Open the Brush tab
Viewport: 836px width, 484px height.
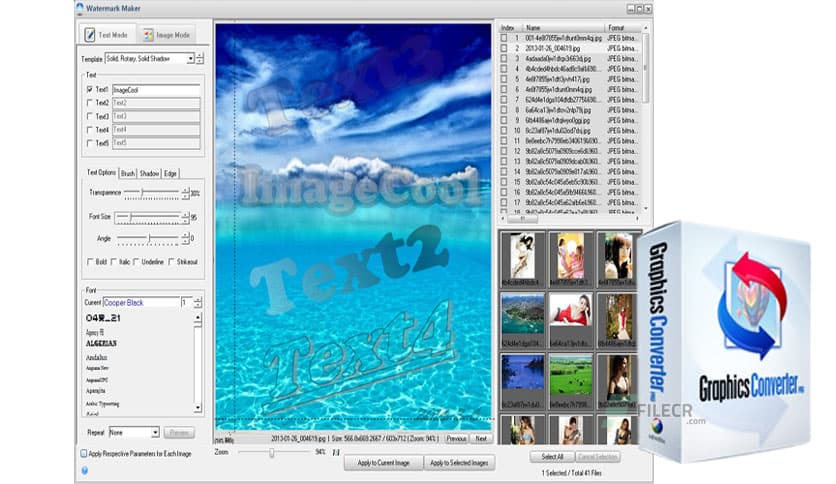(128, 173)
